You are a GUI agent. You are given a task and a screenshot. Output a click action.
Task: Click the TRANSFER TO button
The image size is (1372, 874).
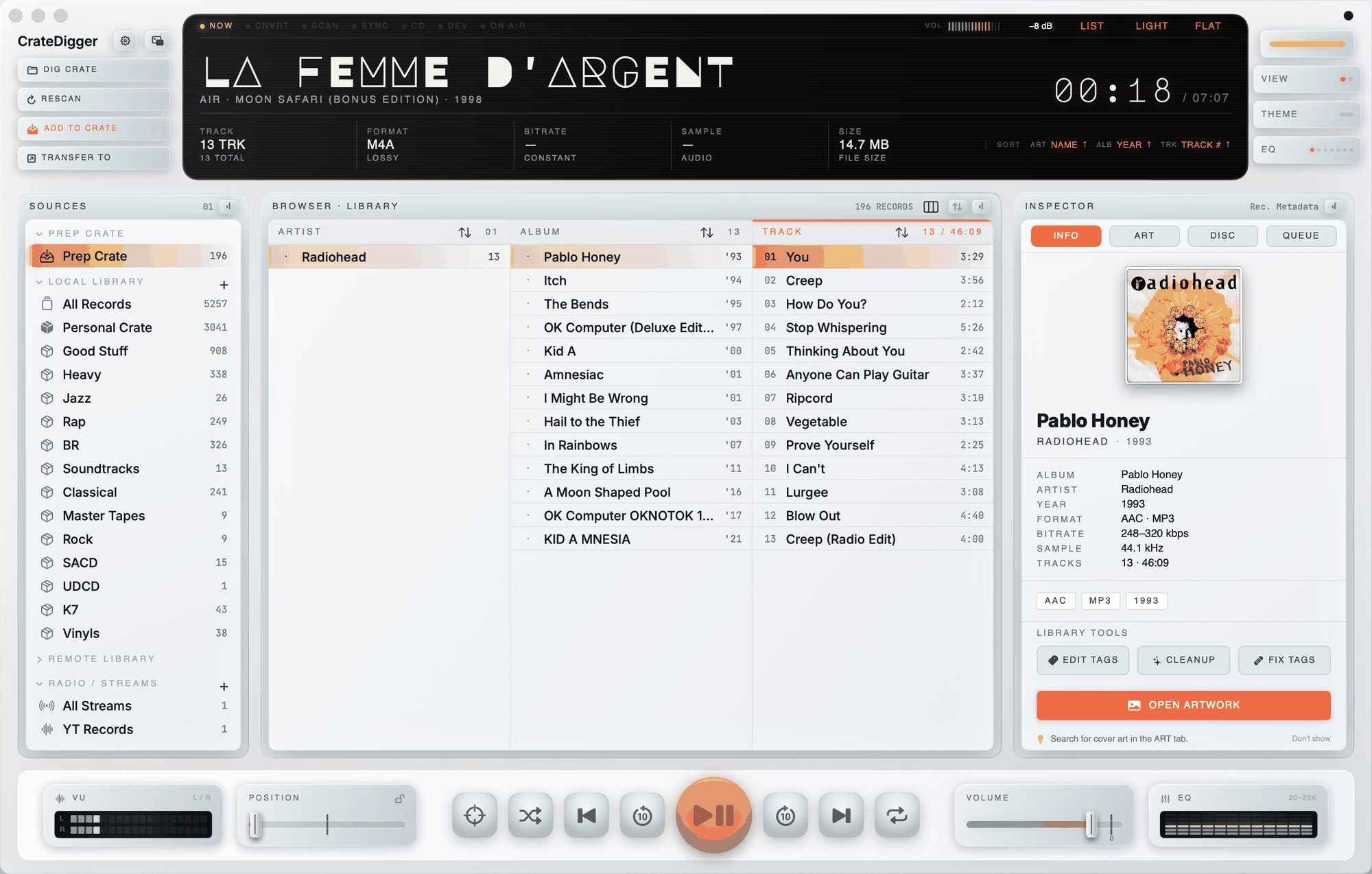[x=94, y=158]
